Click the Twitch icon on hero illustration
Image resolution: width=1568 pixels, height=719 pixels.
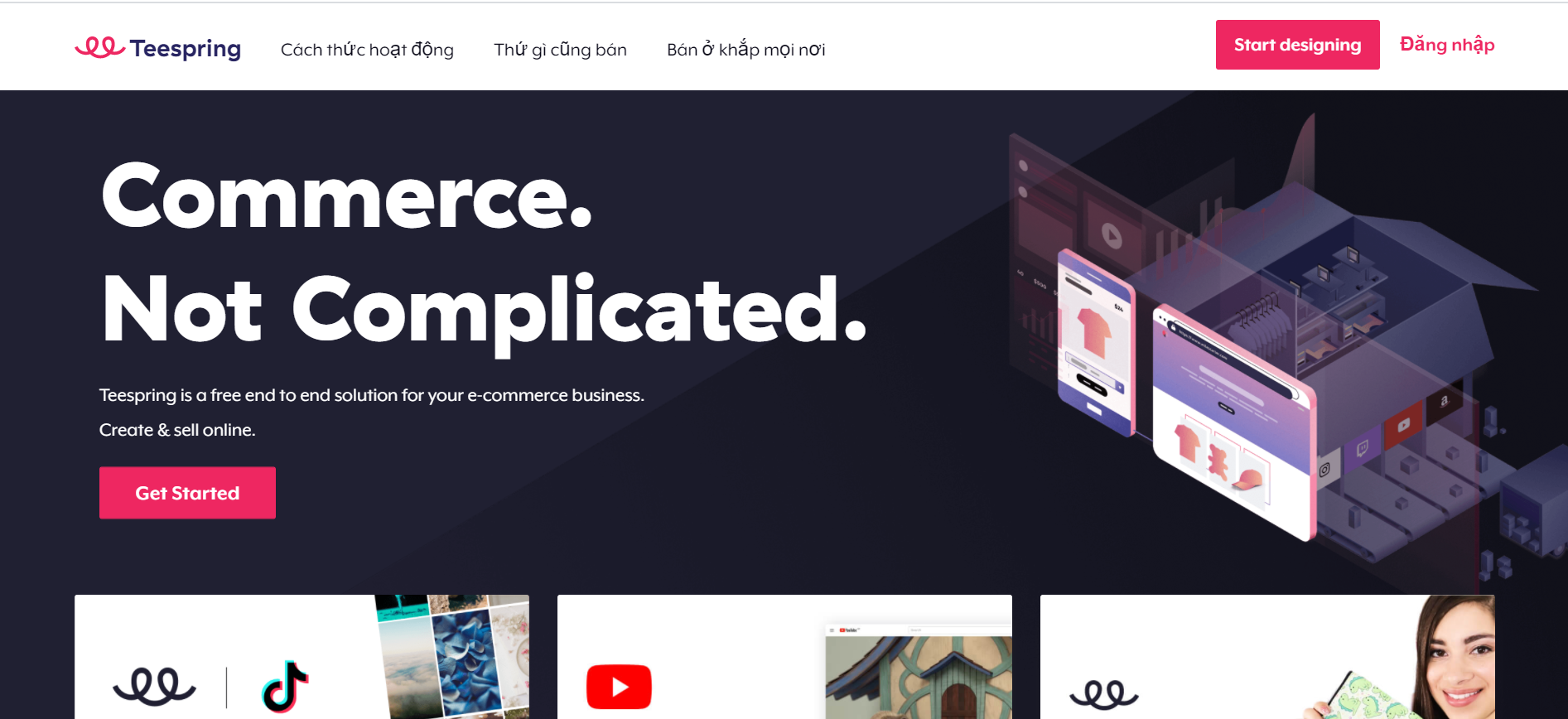(1363, 448)
